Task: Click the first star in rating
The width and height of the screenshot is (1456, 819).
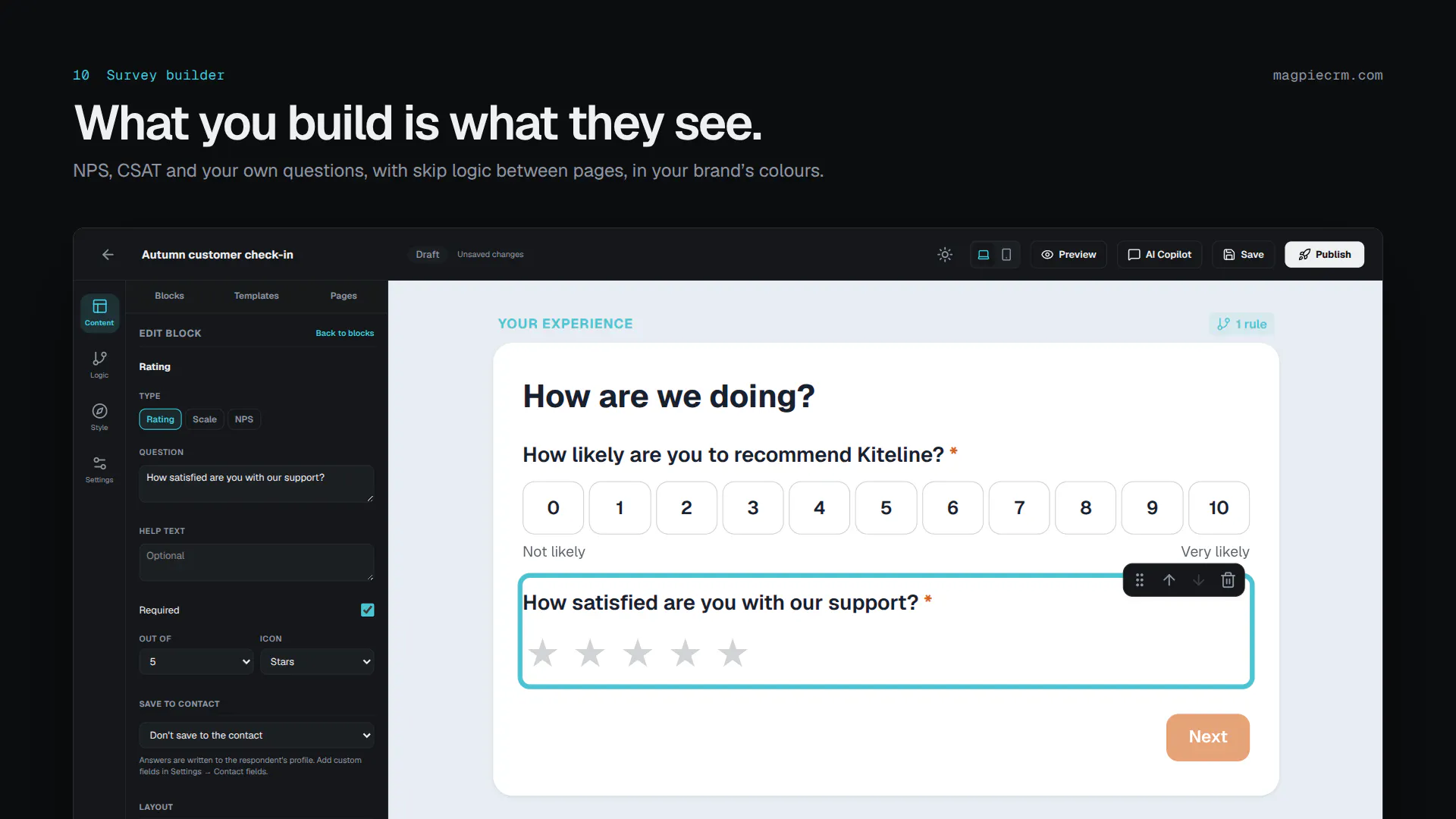Action: pos(543,653)
